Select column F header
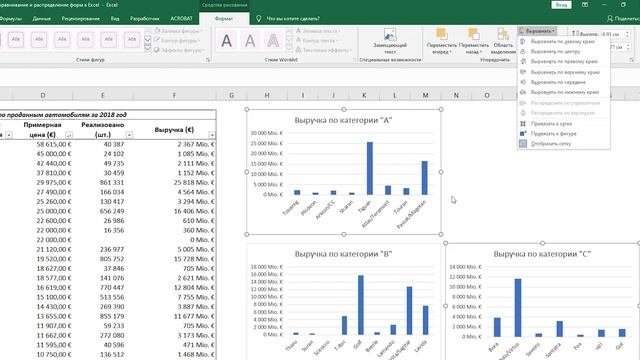Viewport: 640px width, 360px height. pyautogui.click(x=174, y=95)
